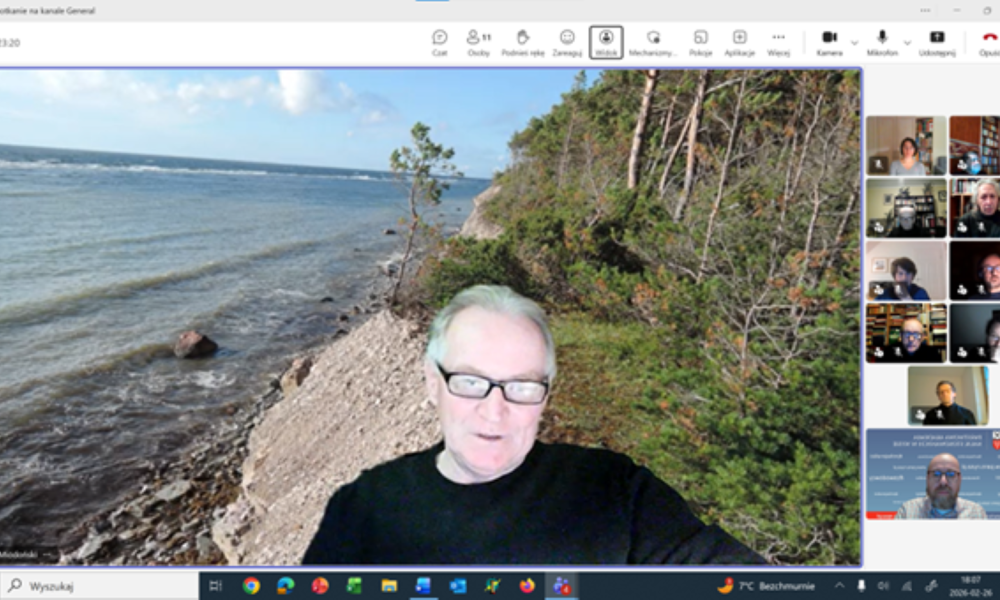Expand the Kamera options arrow
Screen dimensions: 1000x600
point(854,43)
